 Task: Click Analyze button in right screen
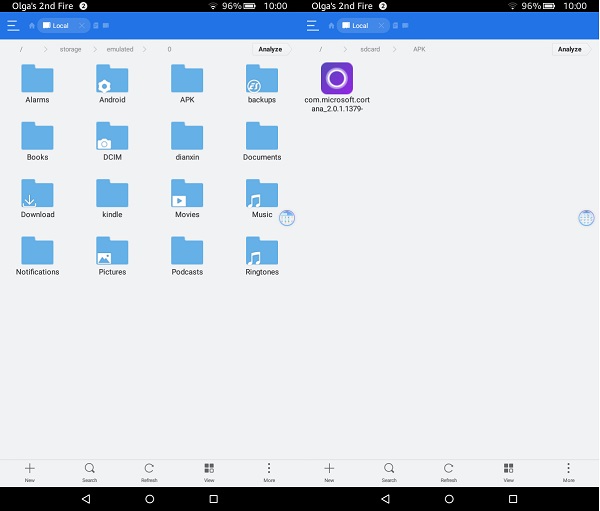(571, 49)
